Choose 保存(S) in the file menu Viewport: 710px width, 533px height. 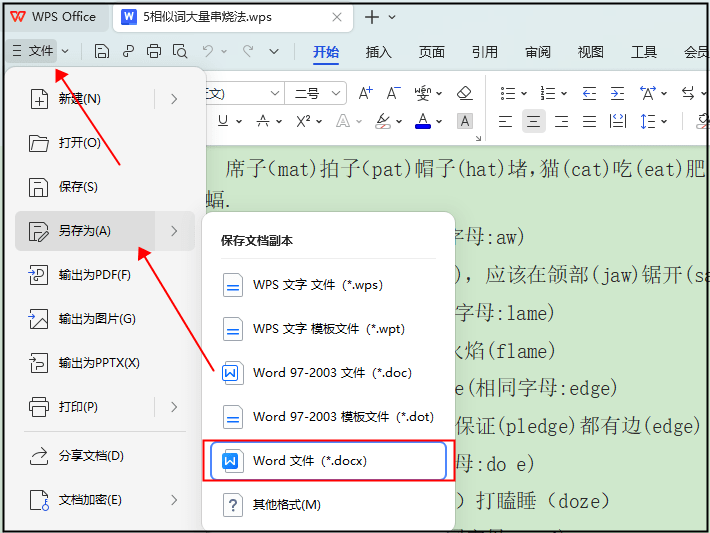105,187
